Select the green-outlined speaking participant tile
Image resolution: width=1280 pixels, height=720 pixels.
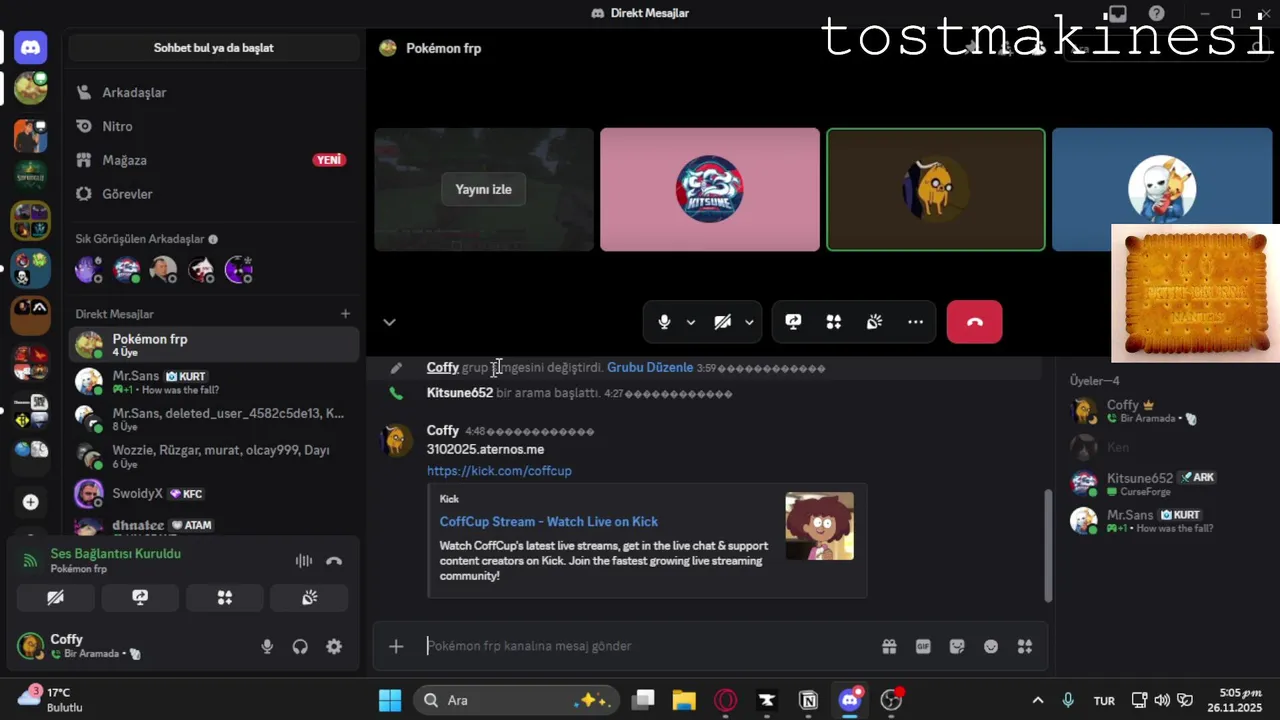(936, 189)
